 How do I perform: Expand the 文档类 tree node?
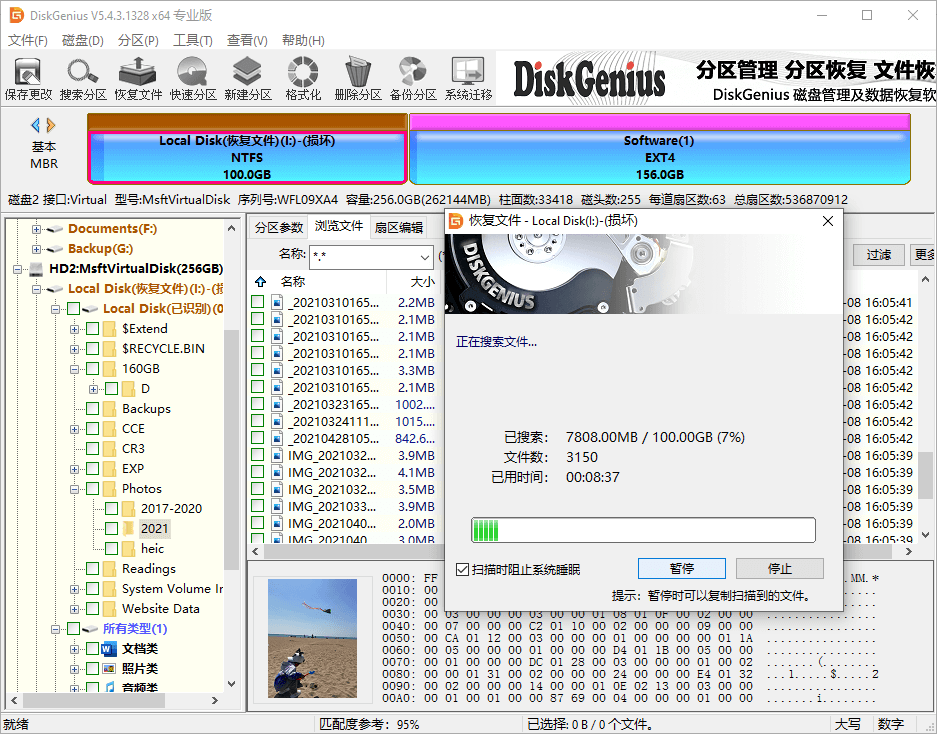[x=74, y=649]
